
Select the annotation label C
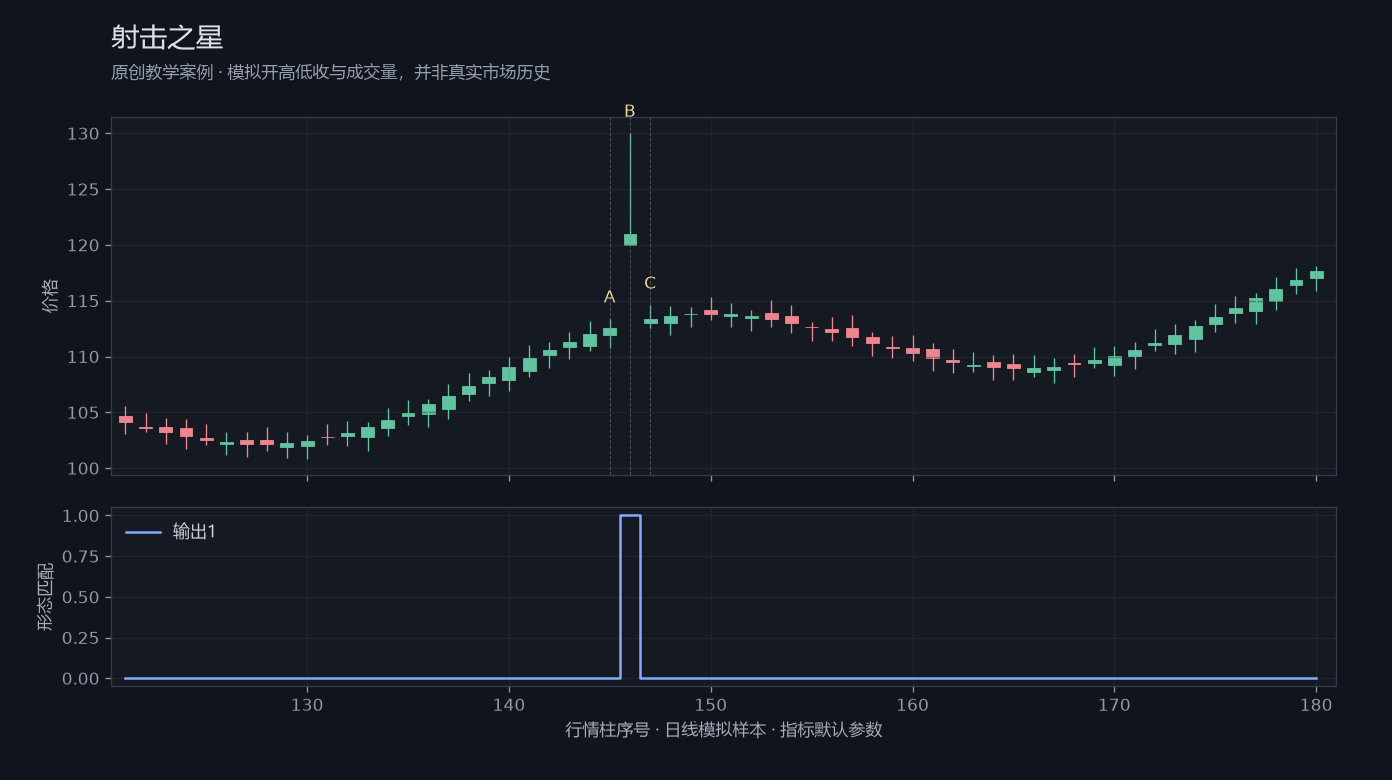pyautogui.click(x=650, y=283)
